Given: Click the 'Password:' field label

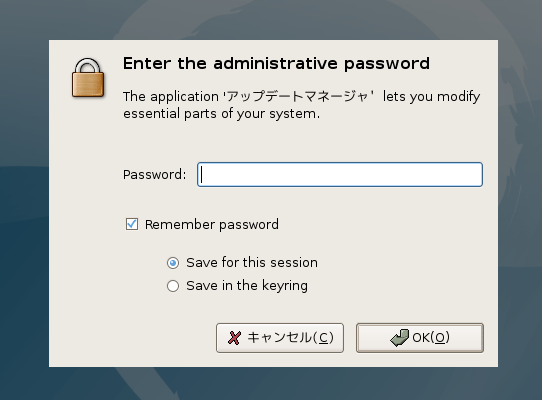Looking at the screenshot, I should click(155, 175).
